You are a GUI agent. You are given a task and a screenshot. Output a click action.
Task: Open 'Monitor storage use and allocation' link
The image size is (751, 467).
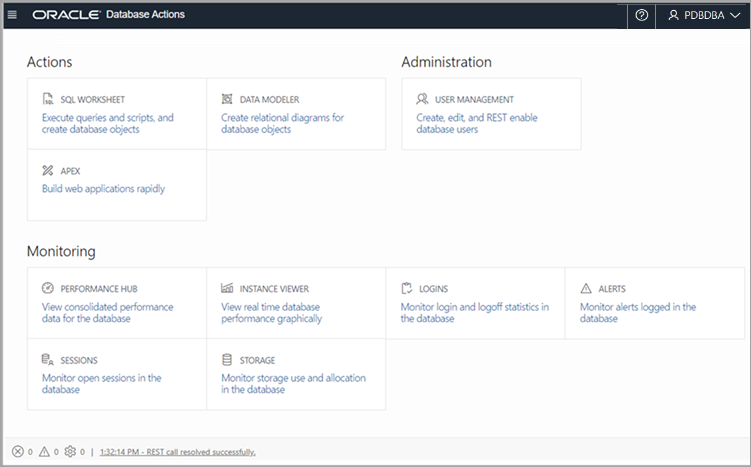pyautogui.click(x=293, y=384)
